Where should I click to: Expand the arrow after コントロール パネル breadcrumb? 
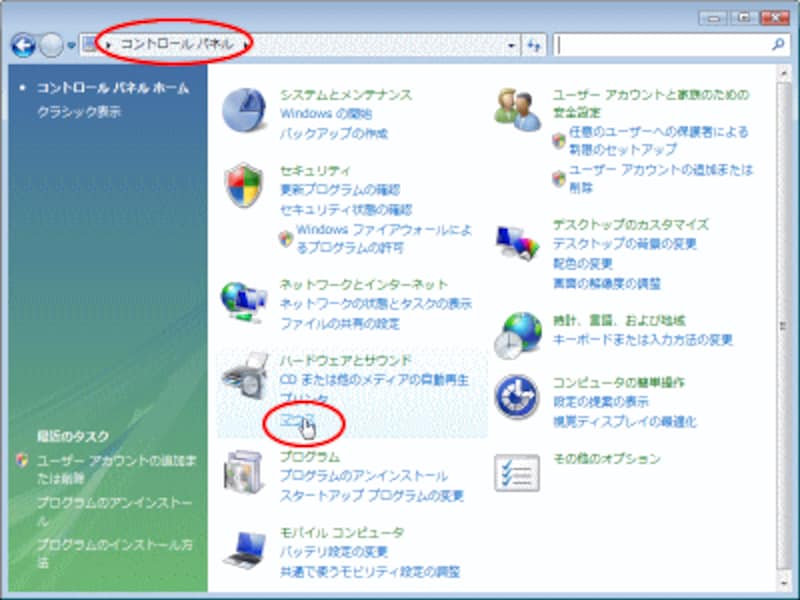245,45
